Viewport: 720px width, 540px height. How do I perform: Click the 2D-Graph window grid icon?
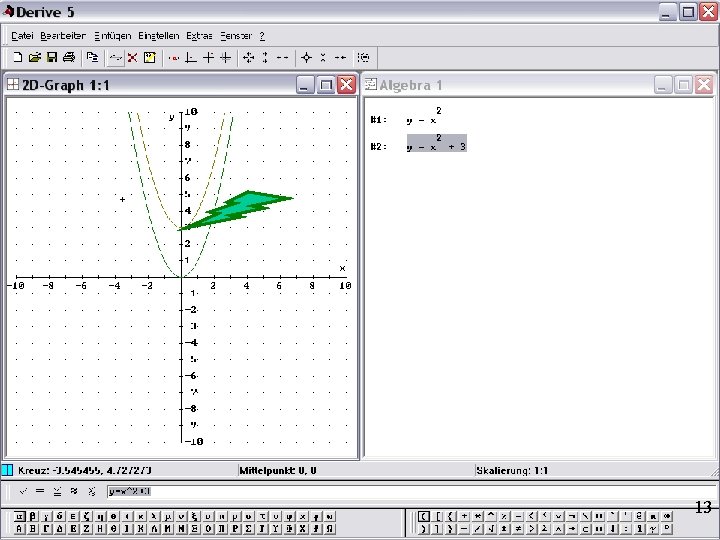(13, 84)
